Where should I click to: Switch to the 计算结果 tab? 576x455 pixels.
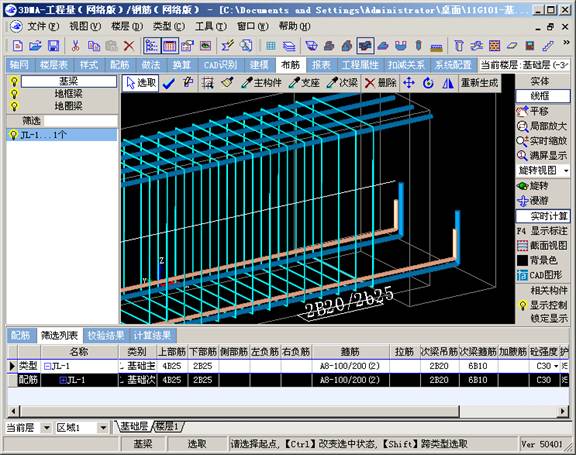pyautogui.click(x=152, y=335)
